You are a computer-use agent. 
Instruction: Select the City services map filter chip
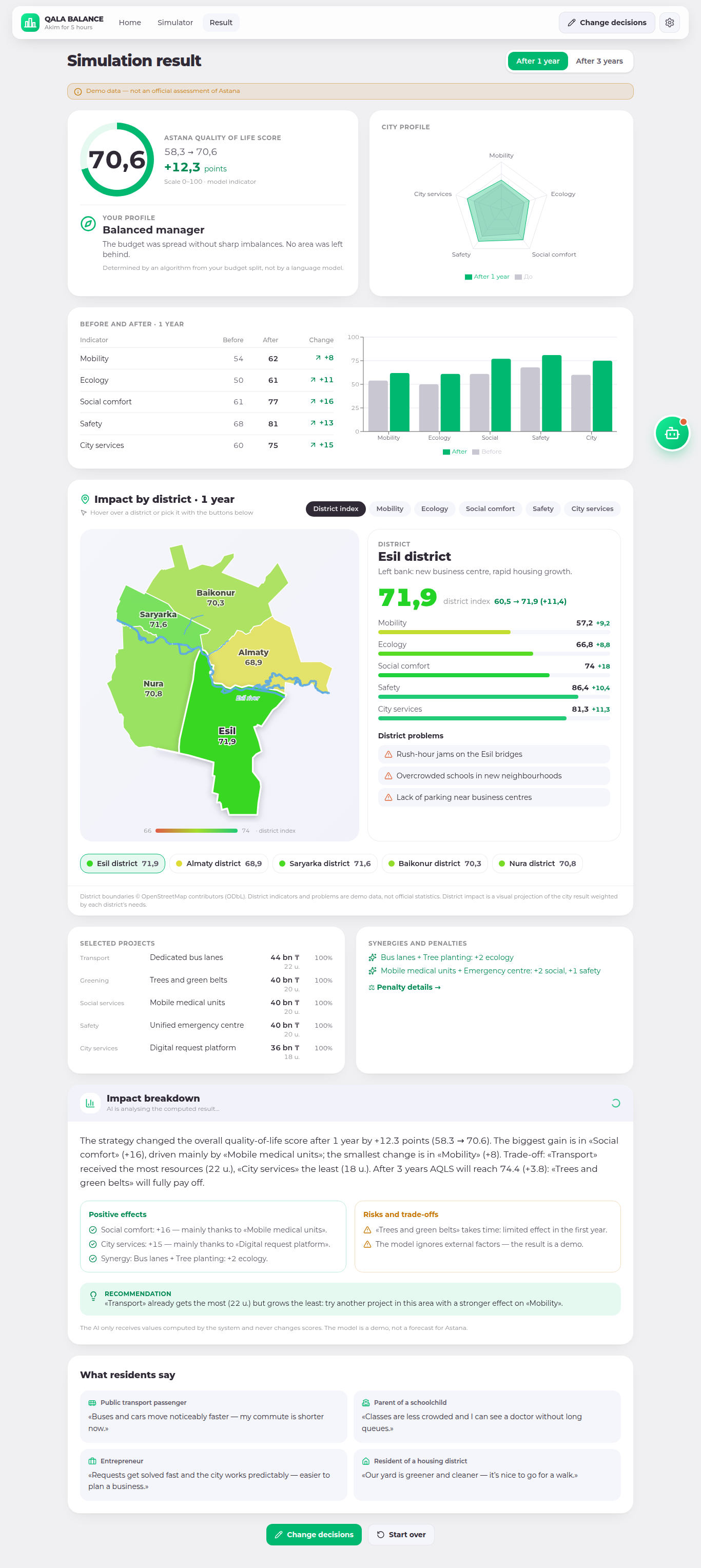click(592, 509)
